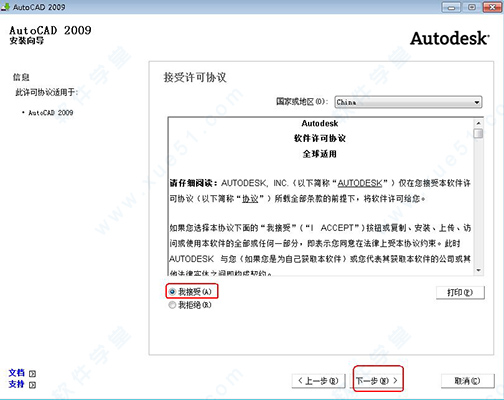The height and width of the screenshot is (400, 504).
Task: Open the 文档 (Documentation) link
Action: click(17, 373)
